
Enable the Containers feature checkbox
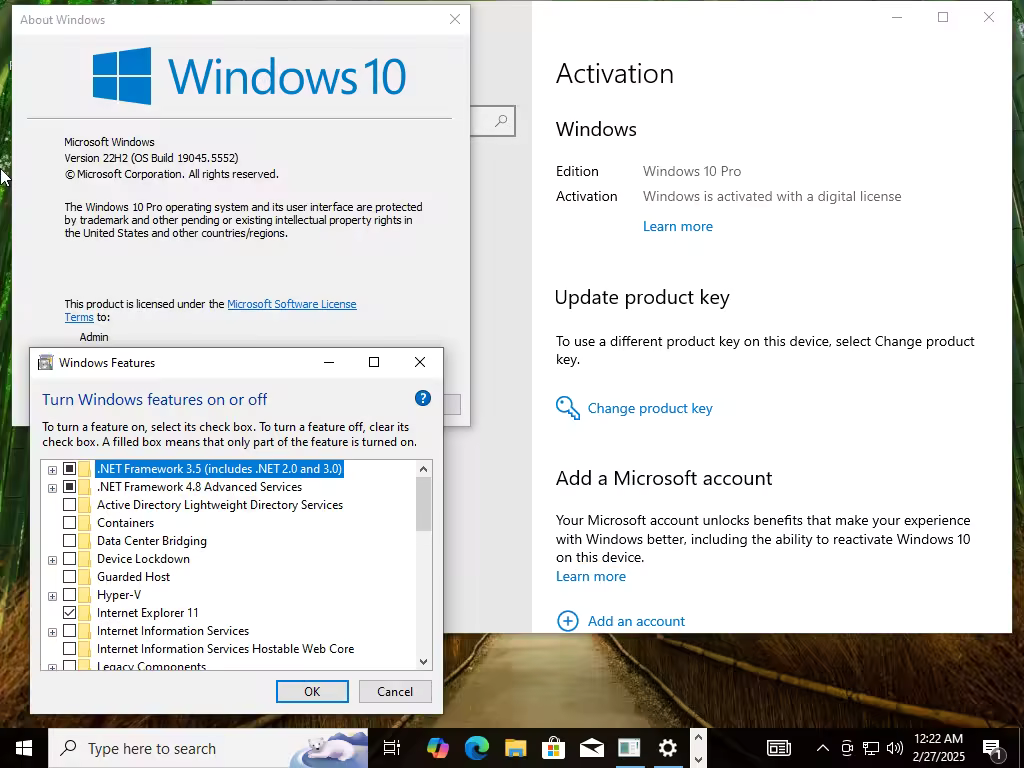coord(69,522)
